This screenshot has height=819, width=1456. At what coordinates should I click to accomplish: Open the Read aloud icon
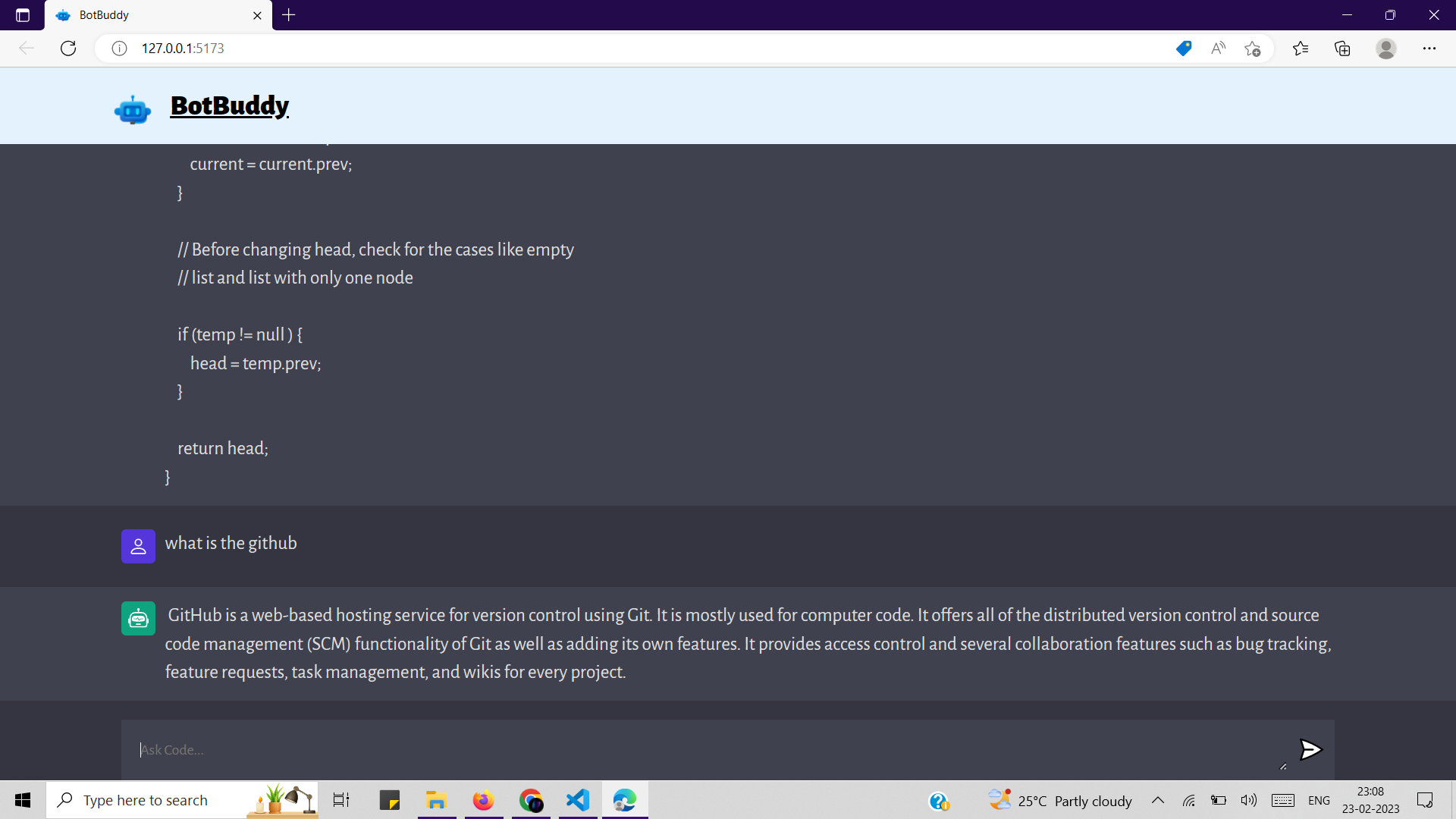click(x=1218, y=49)
